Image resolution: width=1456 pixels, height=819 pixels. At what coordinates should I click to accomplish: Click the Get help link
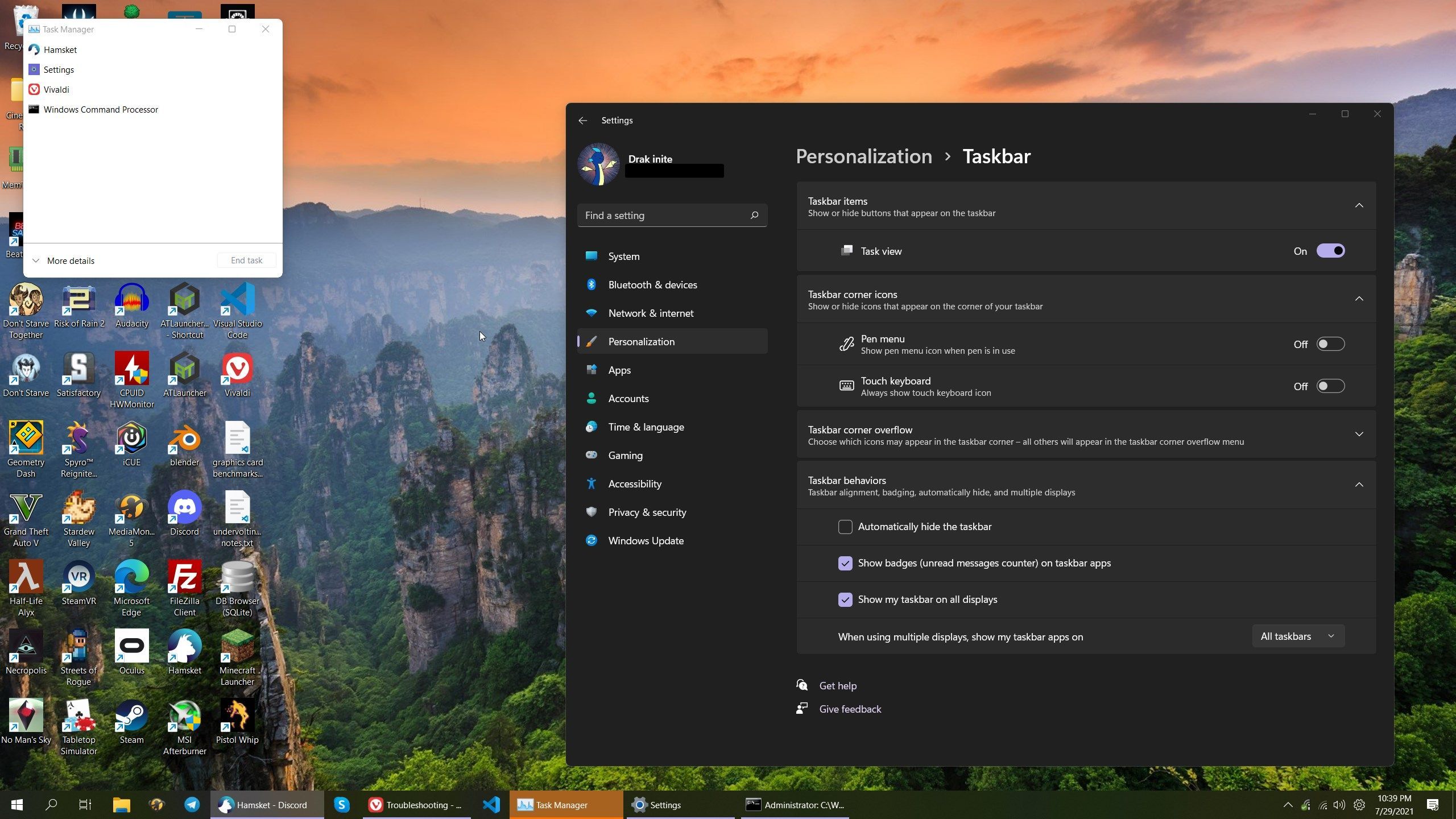(x=838, y=686)
